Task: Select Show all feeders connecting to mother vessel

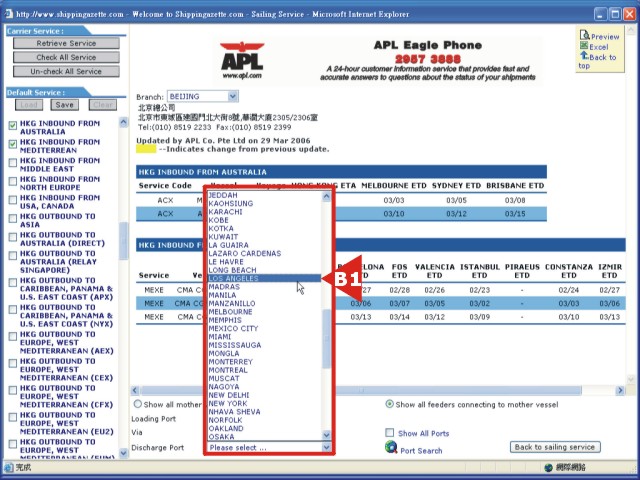Action: (x=389, y=404)
